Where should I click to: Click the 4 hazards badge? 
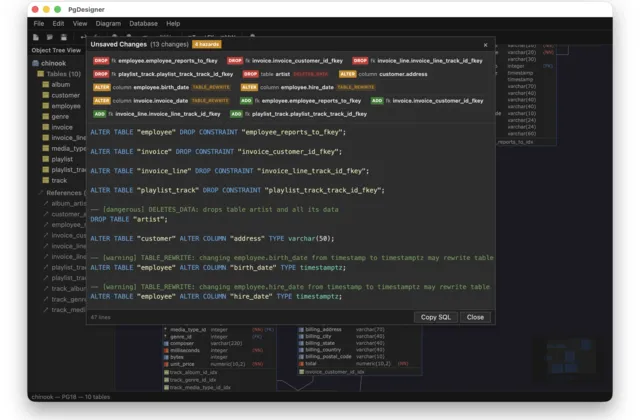pyautogui.click(x=207, y=44)
